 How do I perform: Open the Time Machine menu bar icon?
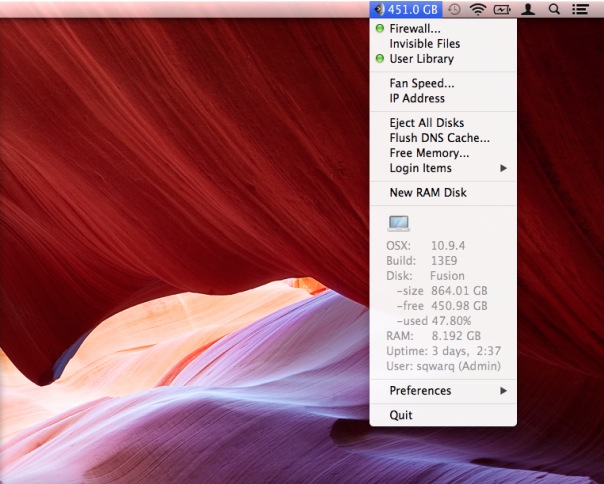[x=455, y=9]
